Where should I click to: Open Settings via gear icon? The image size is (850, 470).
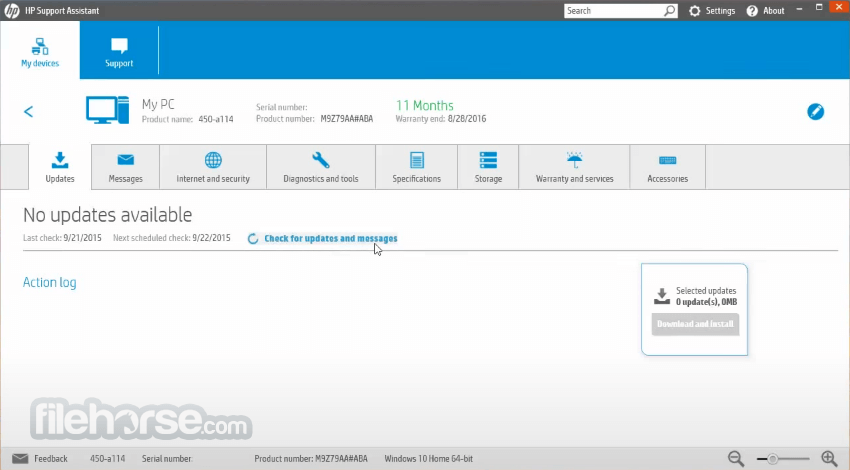click(694, 11)
